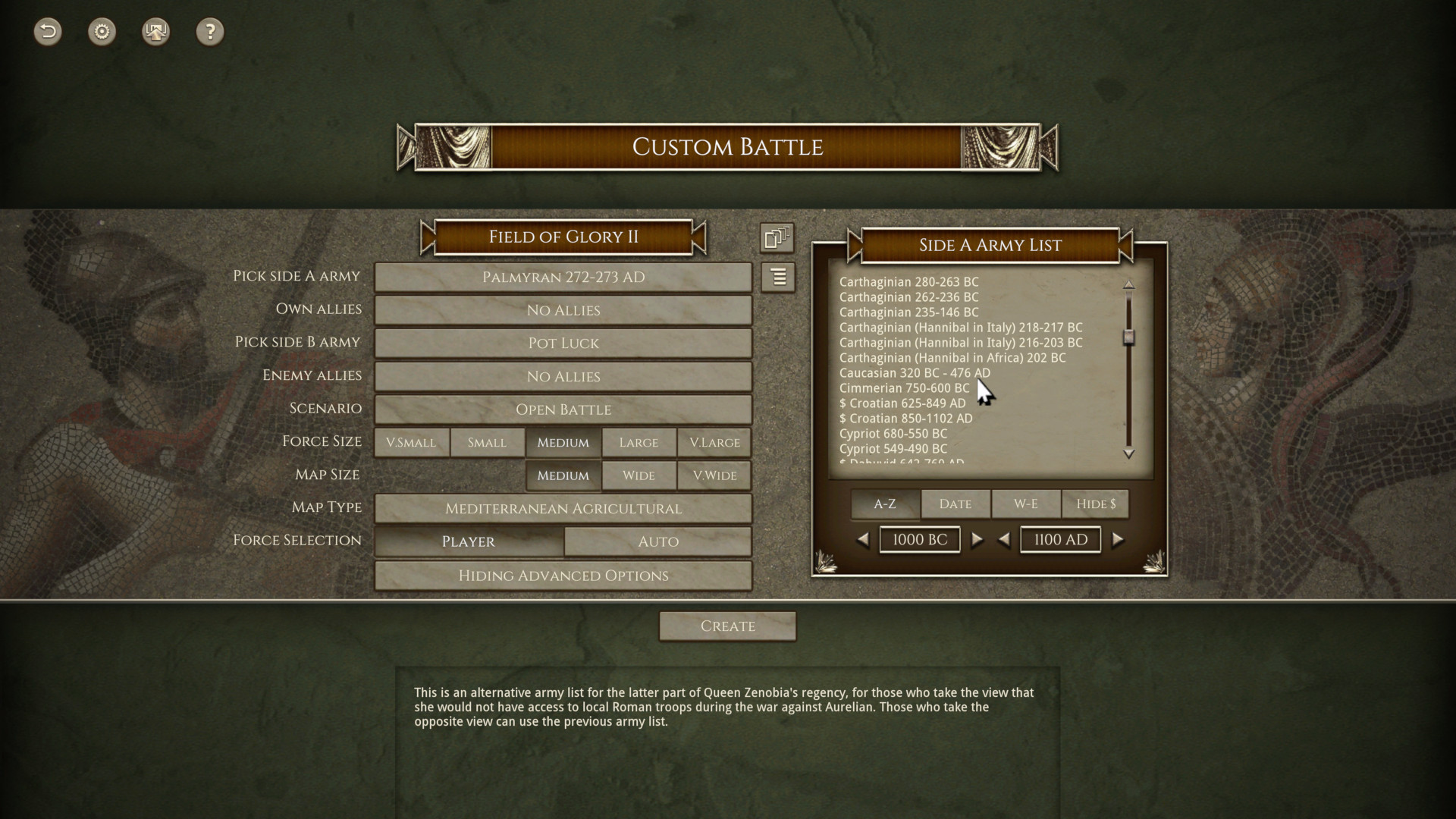The image size is (1456, 819).
Task: Select $ Croatian 625-849 AD army
Action: click(902, 403)
